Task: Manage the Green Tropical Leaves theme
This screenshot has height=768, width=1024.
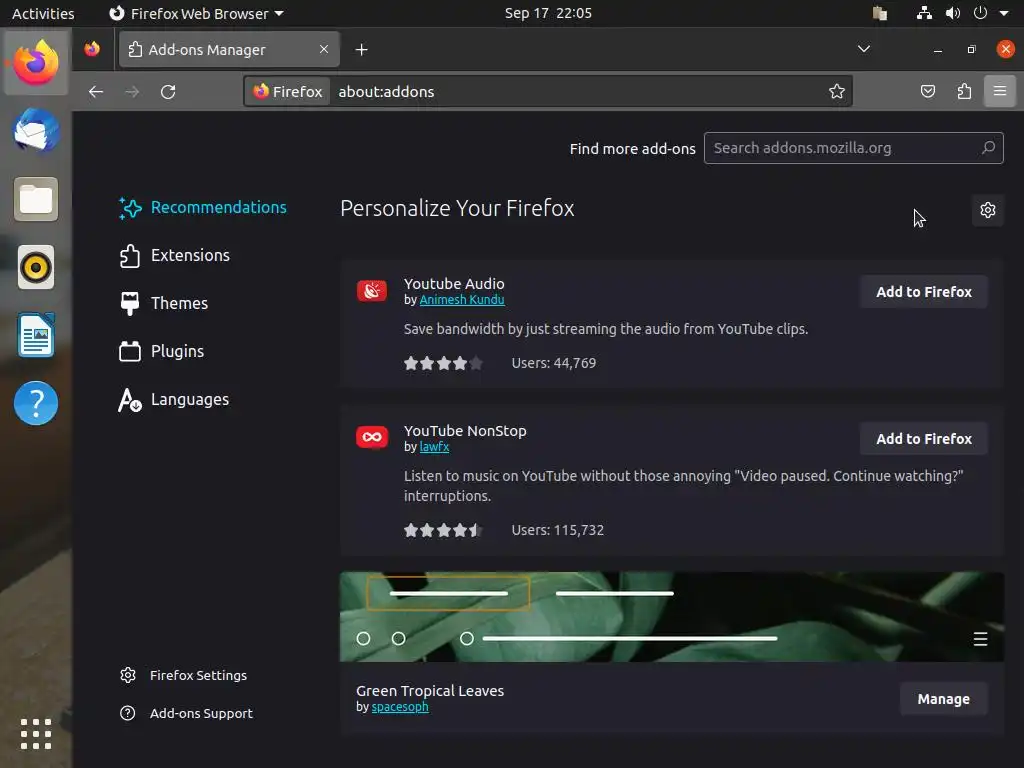Action: [x=943, y=699]
